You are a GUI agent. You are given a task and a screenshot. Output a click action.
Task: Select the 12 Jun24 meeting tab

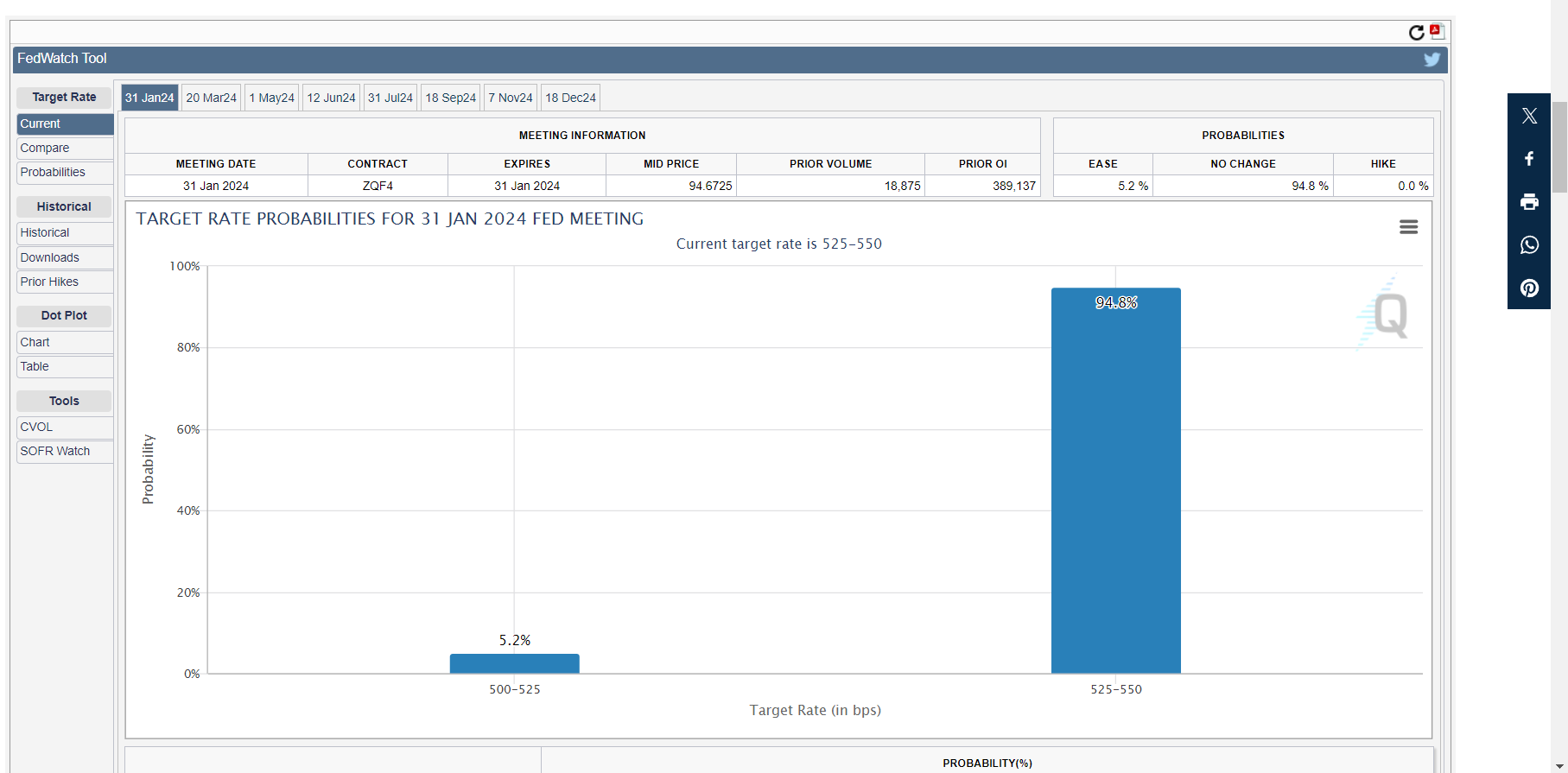click(331, 98)
